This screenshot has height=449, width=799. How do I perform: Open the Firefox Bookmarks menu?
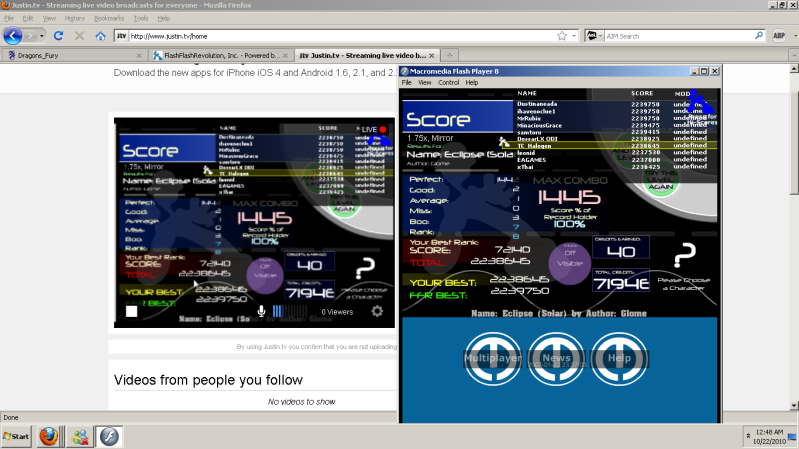click(x=109, y=18)
